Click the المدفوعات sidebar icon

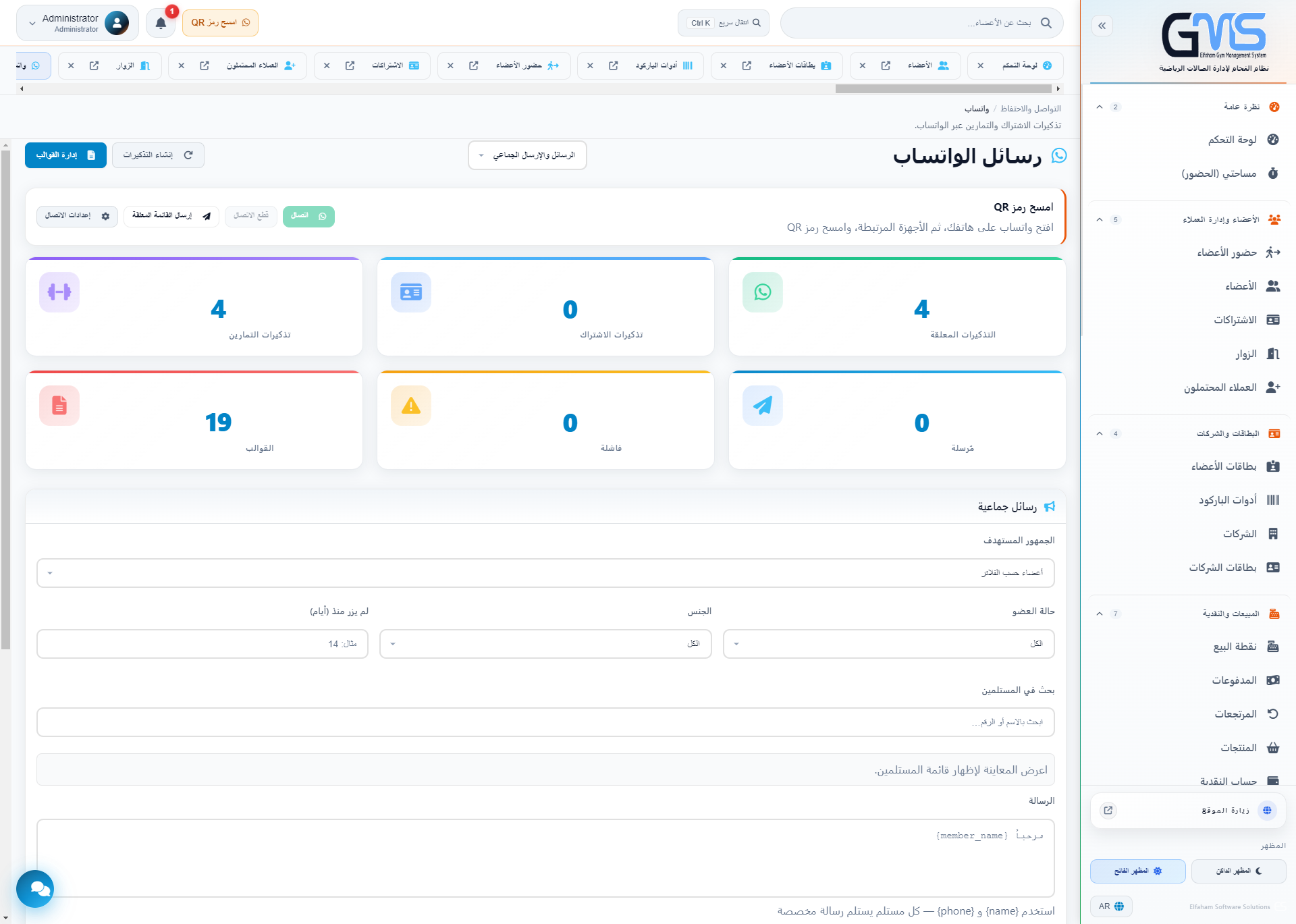(1273, 680)
